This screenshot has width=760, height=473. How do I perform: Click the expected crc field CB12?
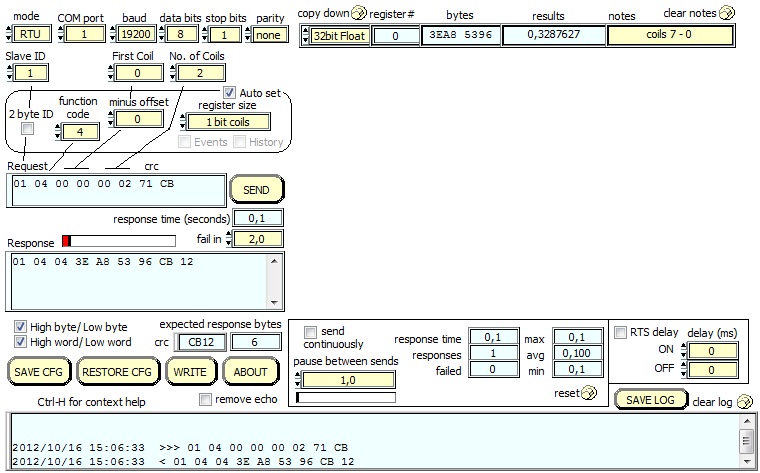click(x=201, y=342)
